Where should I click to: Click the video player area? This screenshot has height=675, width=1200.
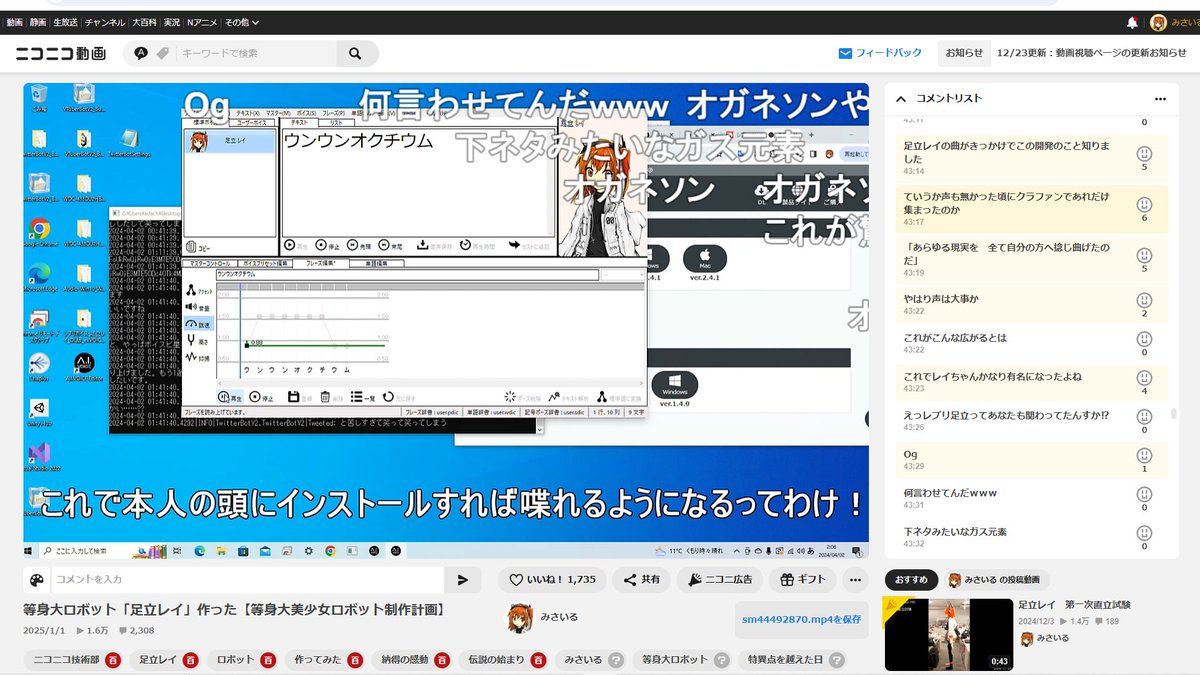click(x=446, y=320)
